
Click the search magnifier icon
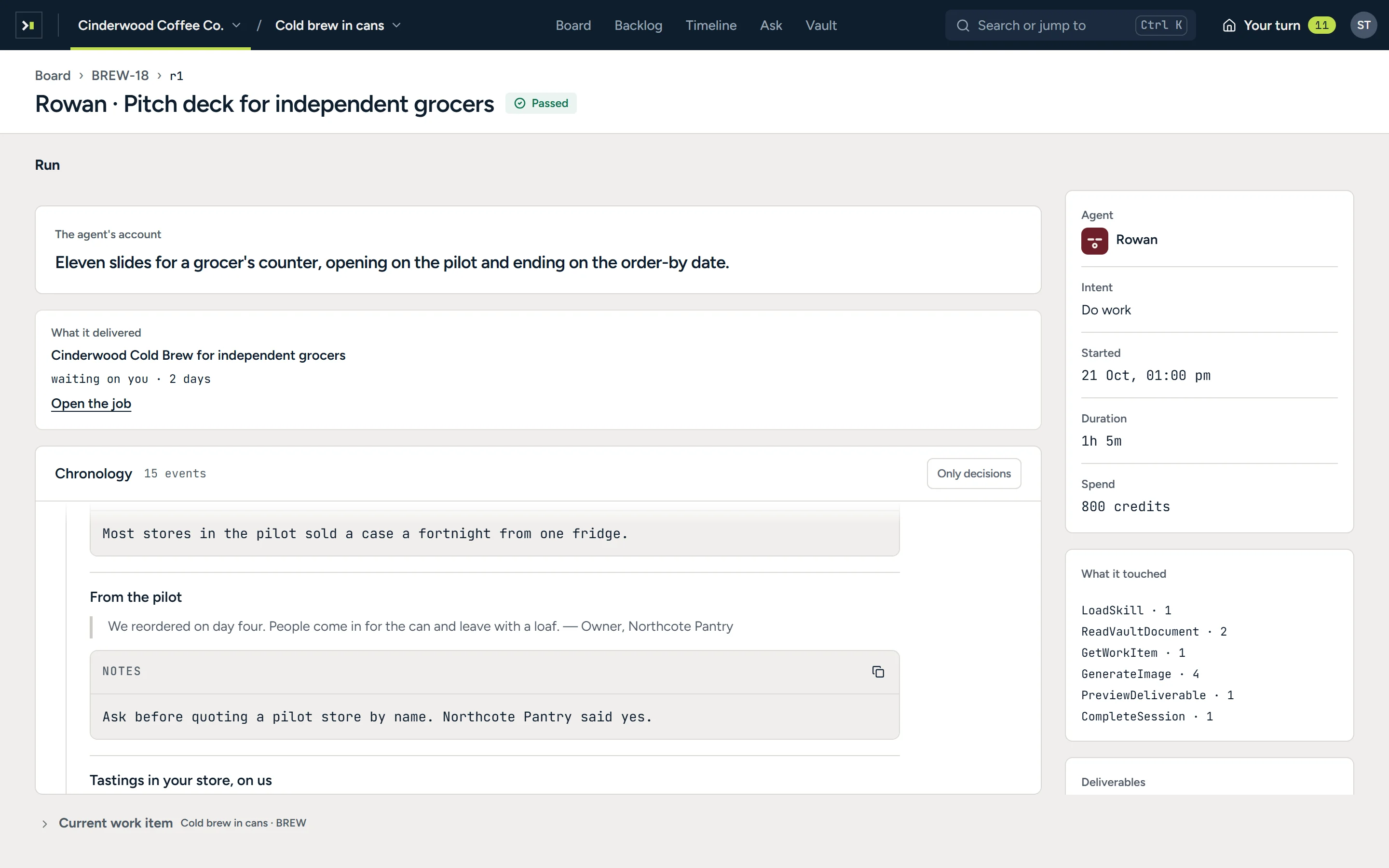click(x=963, y=26)
